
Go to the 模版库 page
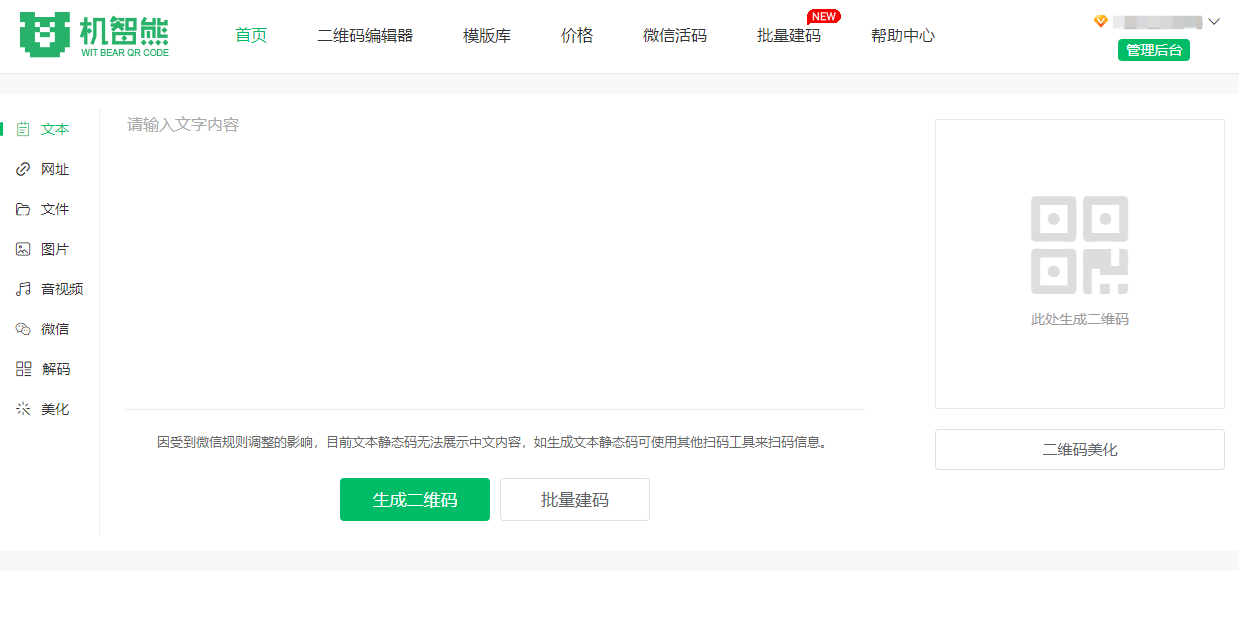(487, 36)
